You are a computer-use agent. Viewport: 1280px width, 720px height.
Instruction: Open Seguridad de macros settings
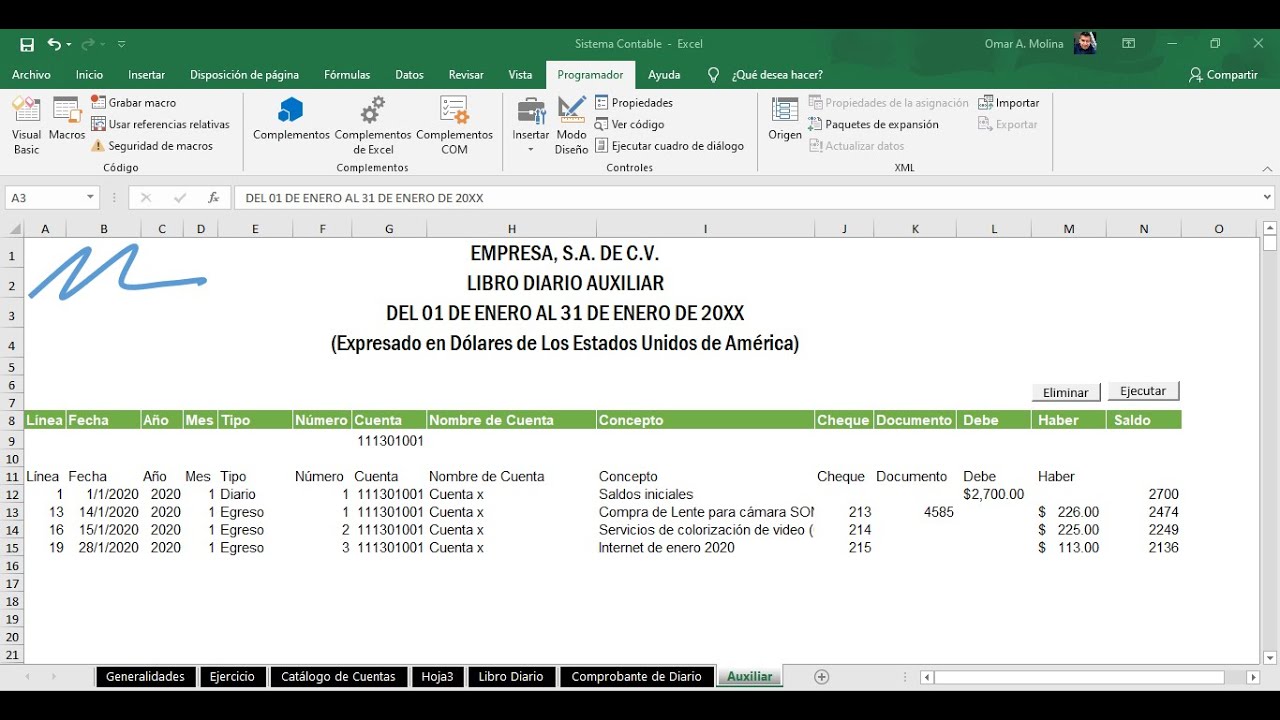[x=152, y=145]
